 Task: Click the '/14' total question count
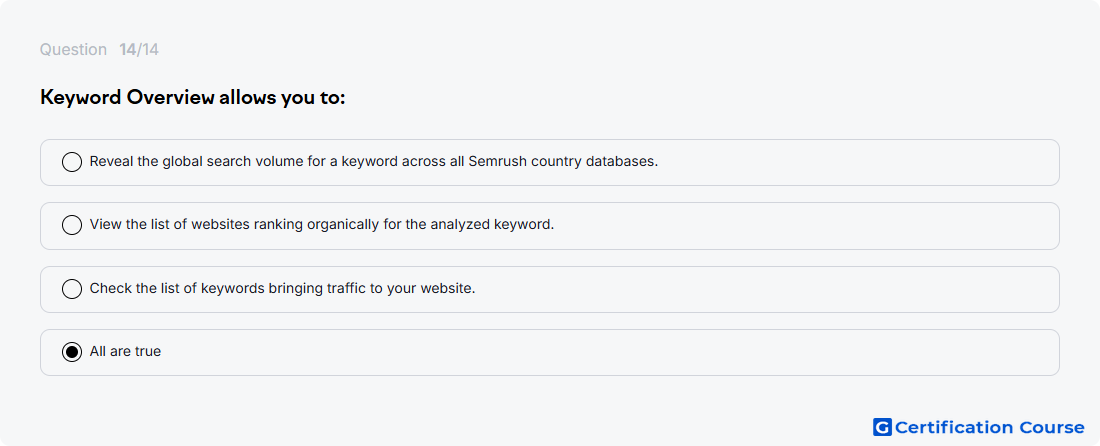point(148,50)
